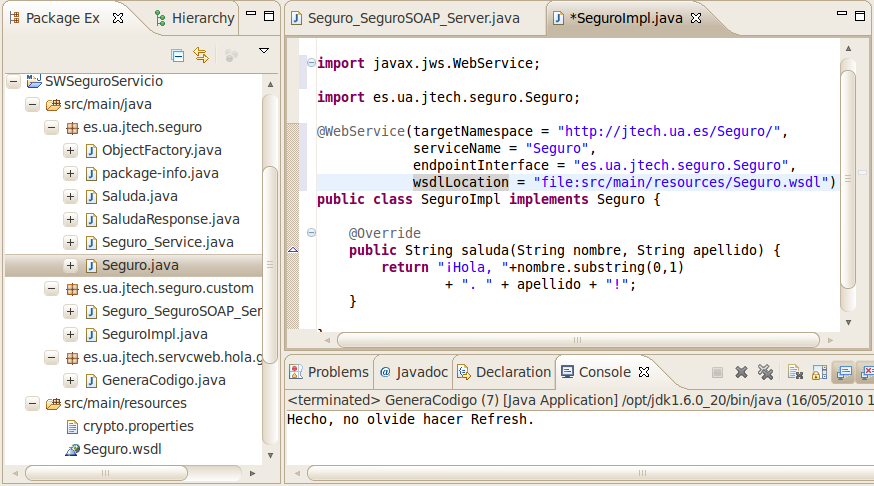This screenshot has width=874, height=486.
Task: Collapse es.ua.jtech.seguro.custom package
Action: [52, 288]
